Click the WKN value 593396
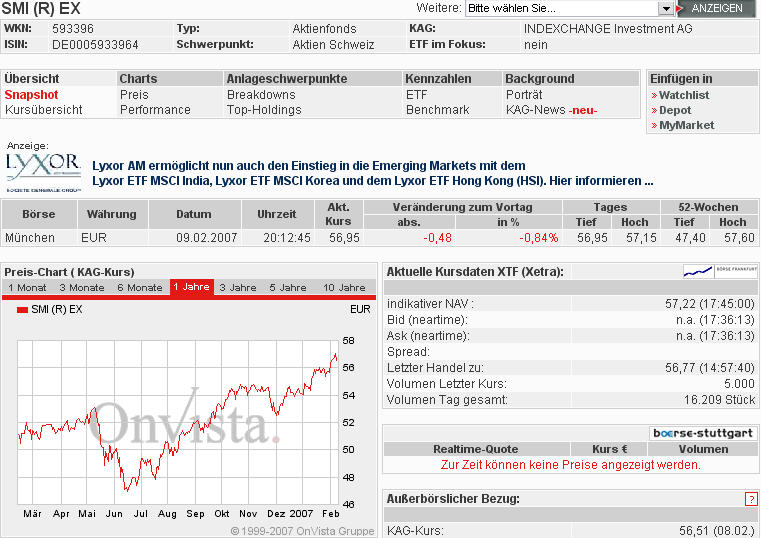 tap(73, 29)
